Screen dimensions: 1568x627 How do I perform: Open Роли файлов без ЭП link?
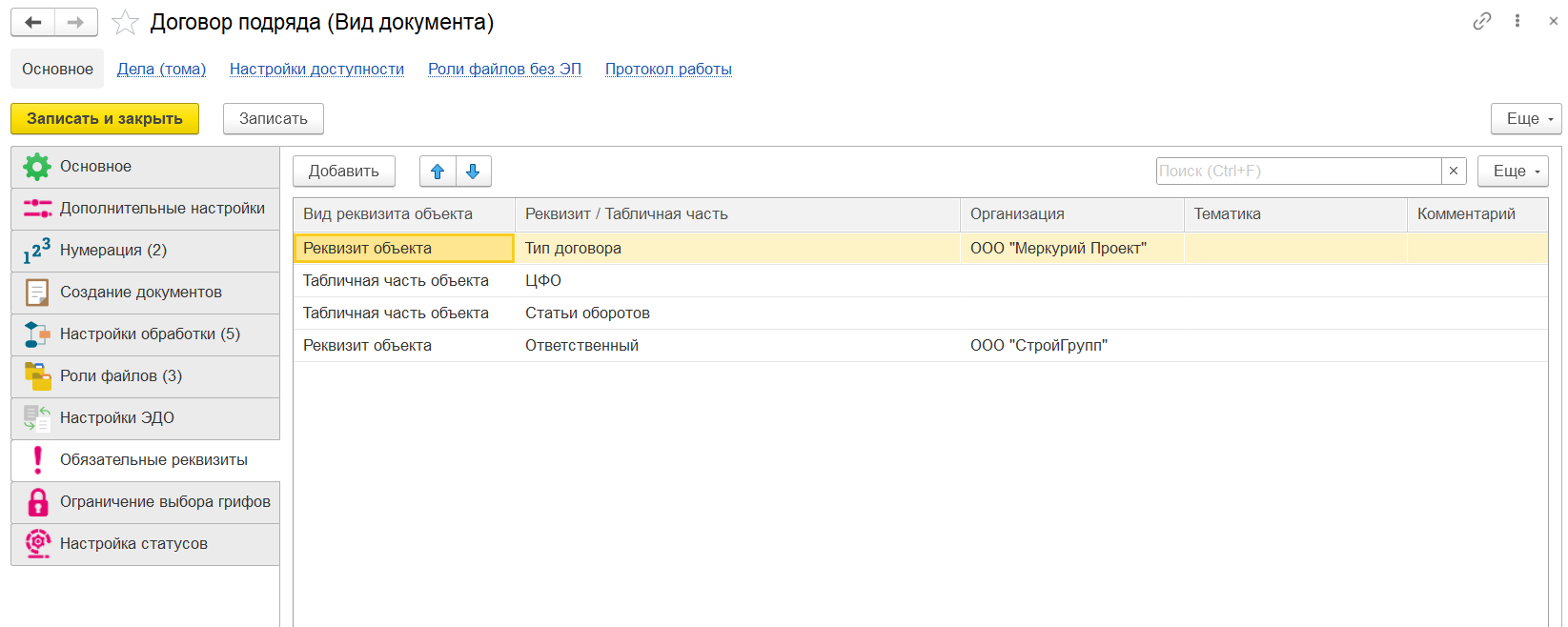pyautogui.click(x=504, y=69)
